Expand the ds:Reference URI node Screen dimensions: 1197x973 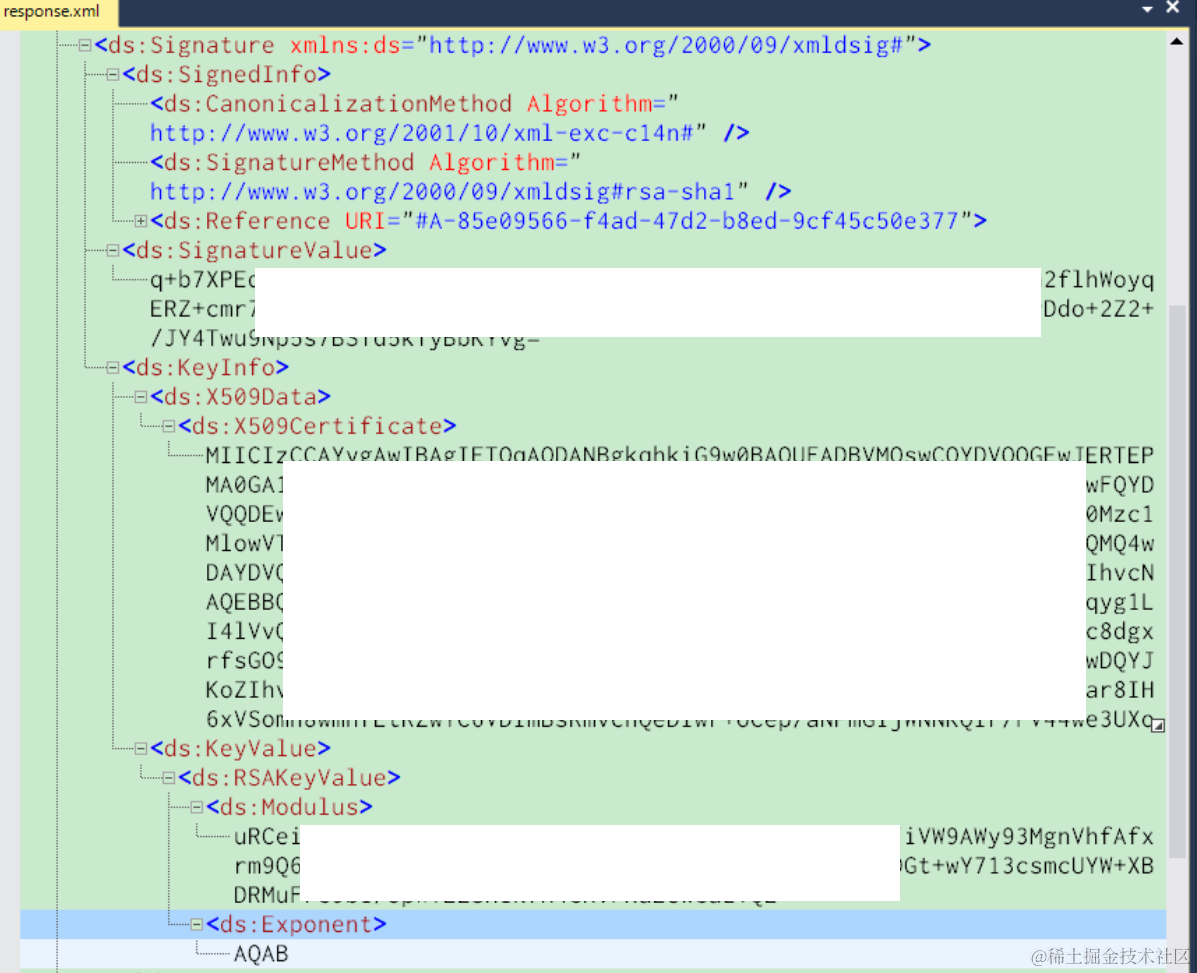pos(141,221)
